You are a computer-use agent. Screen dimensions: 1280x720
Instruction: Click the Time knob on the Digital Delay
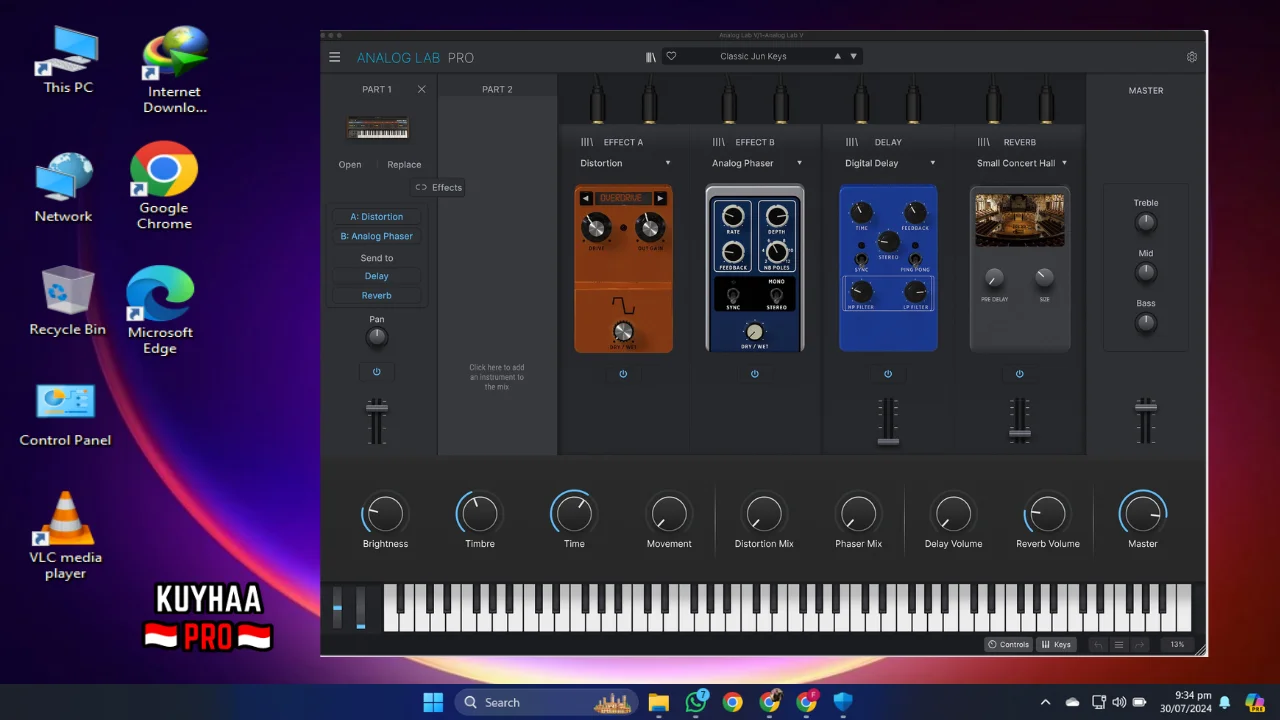(861, 212)
